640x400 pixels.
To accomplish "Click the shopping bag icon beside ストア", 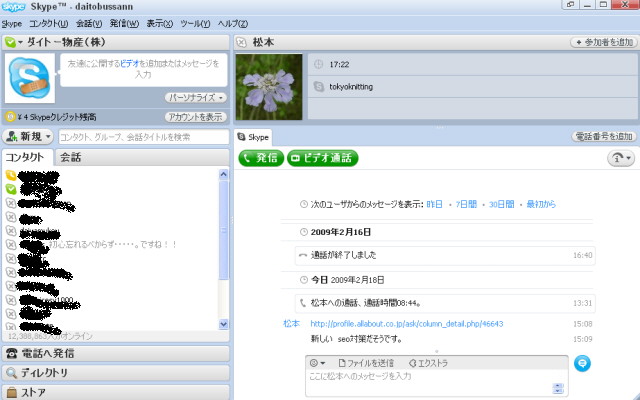I will (11, 392).
